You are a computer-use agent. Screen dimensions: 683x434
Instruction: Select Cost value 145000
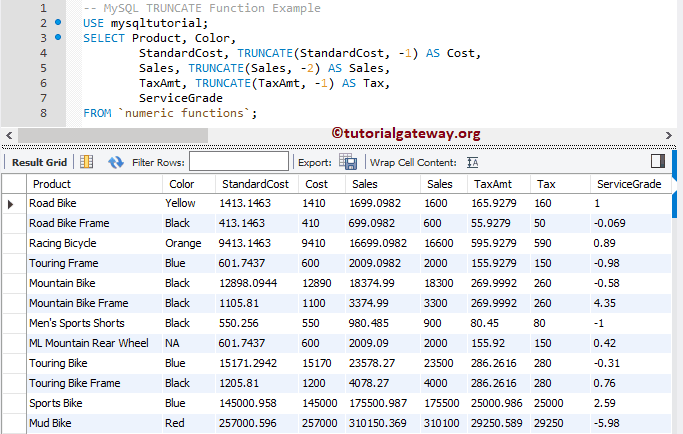[320, 403]
